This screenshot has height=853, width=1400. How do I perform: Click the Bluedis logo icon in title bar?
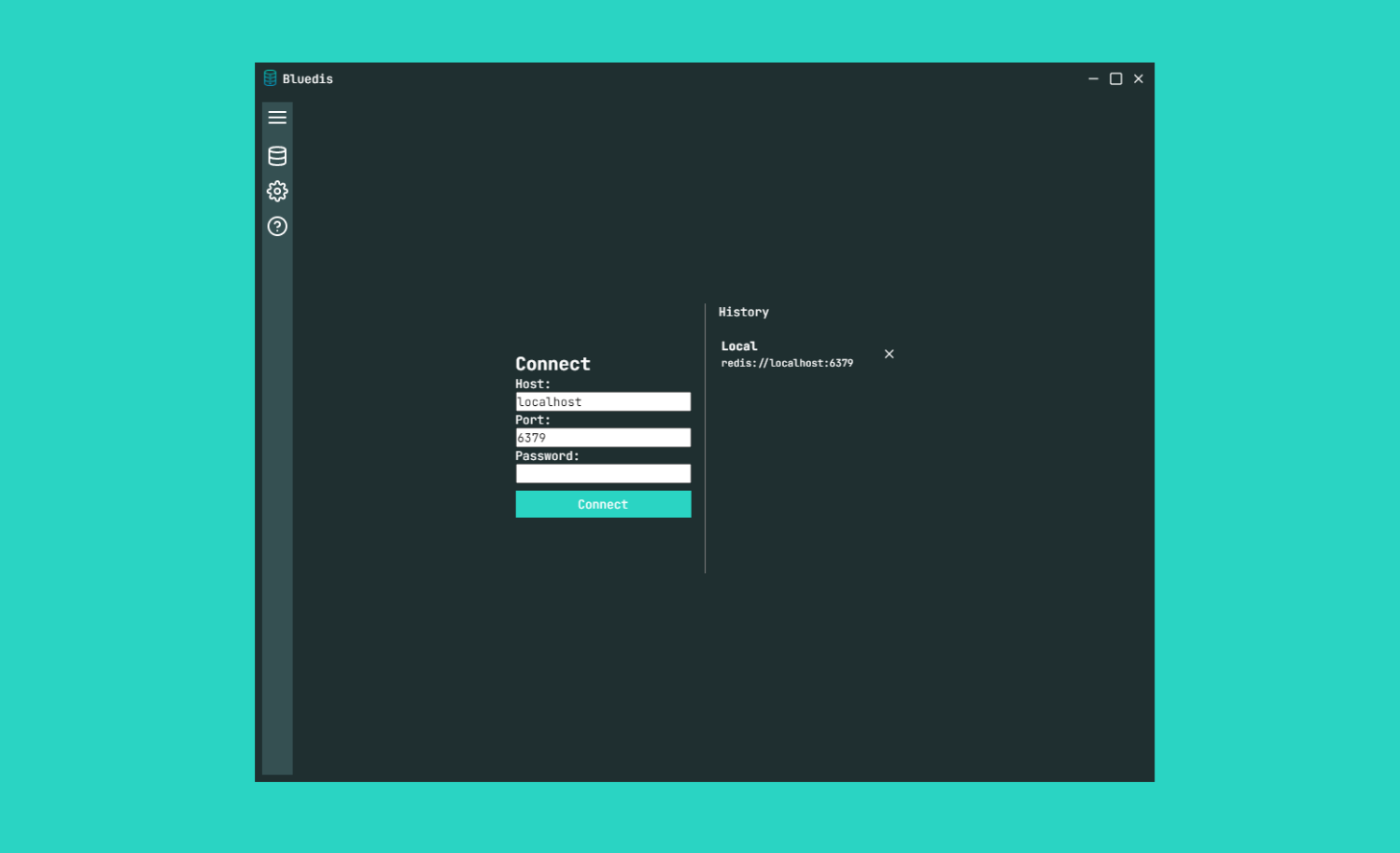271,78
